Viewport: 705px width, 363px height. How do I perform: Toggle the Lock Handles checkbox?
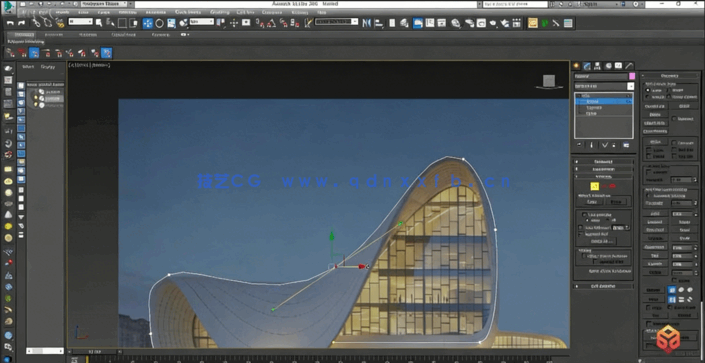584,215
